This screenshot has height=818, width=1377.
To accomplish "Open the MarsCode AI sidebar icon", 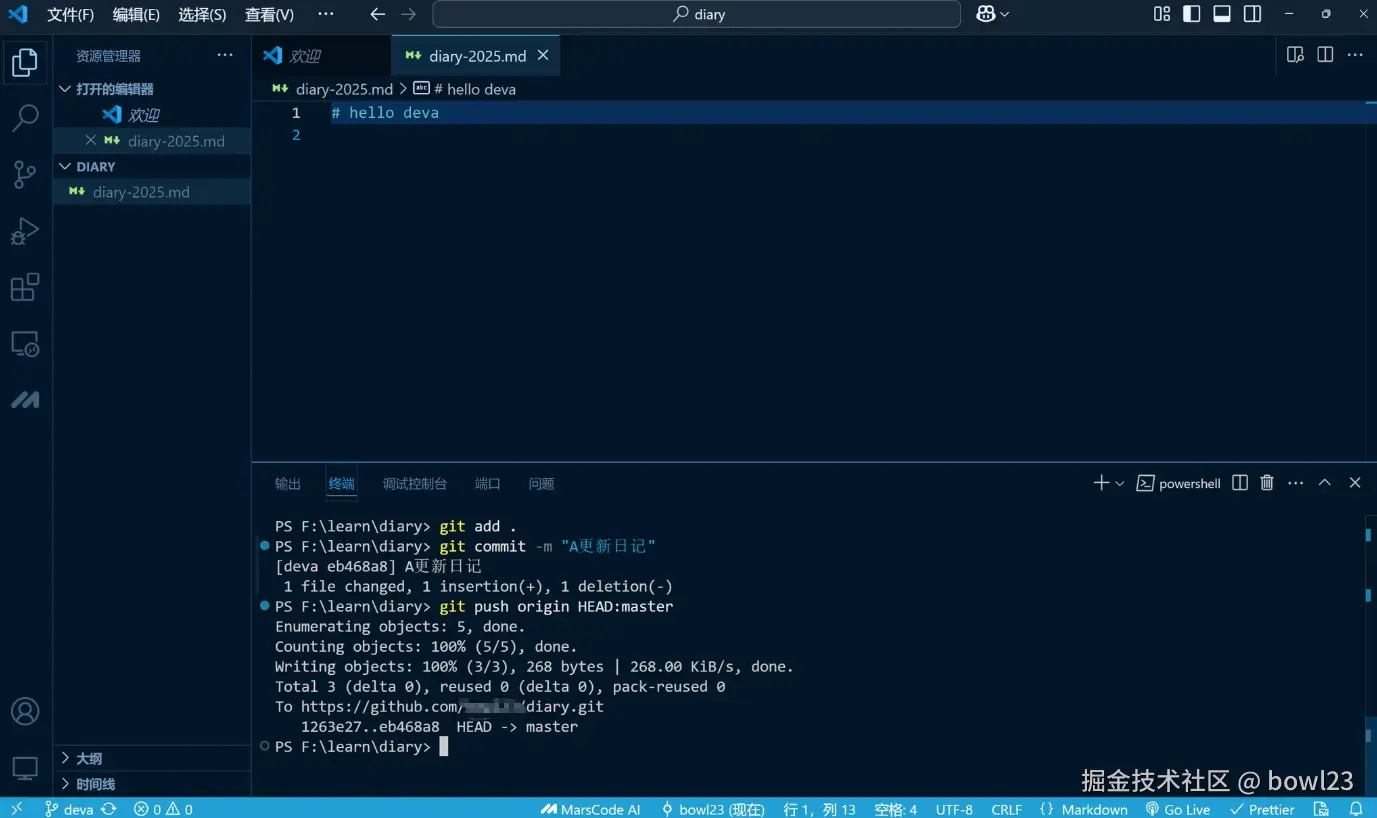I will tap(25, 400).
